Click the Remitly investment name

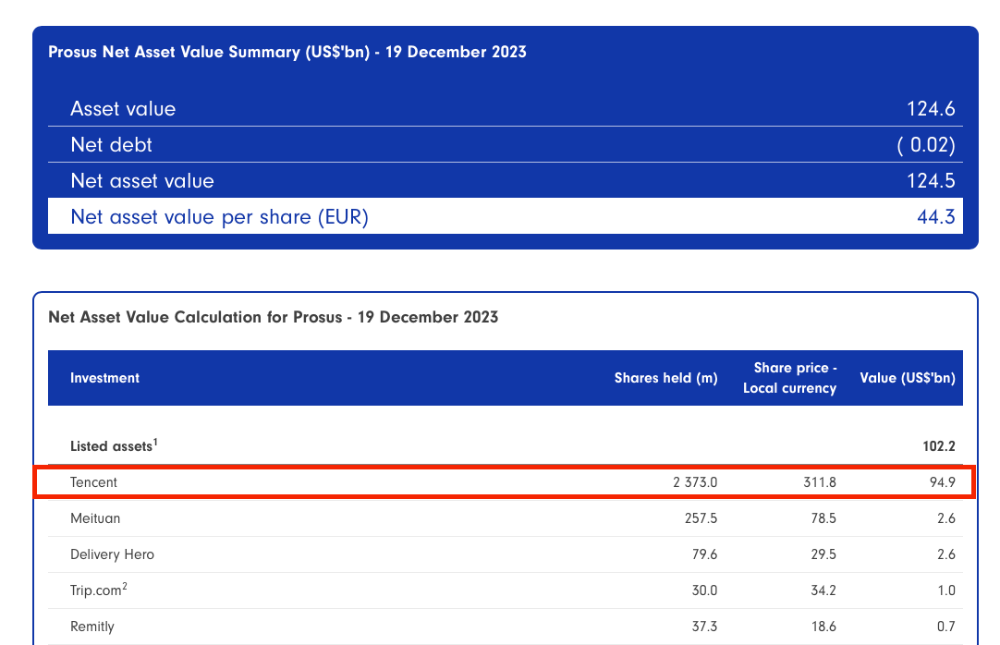click(x=92, y=626)
